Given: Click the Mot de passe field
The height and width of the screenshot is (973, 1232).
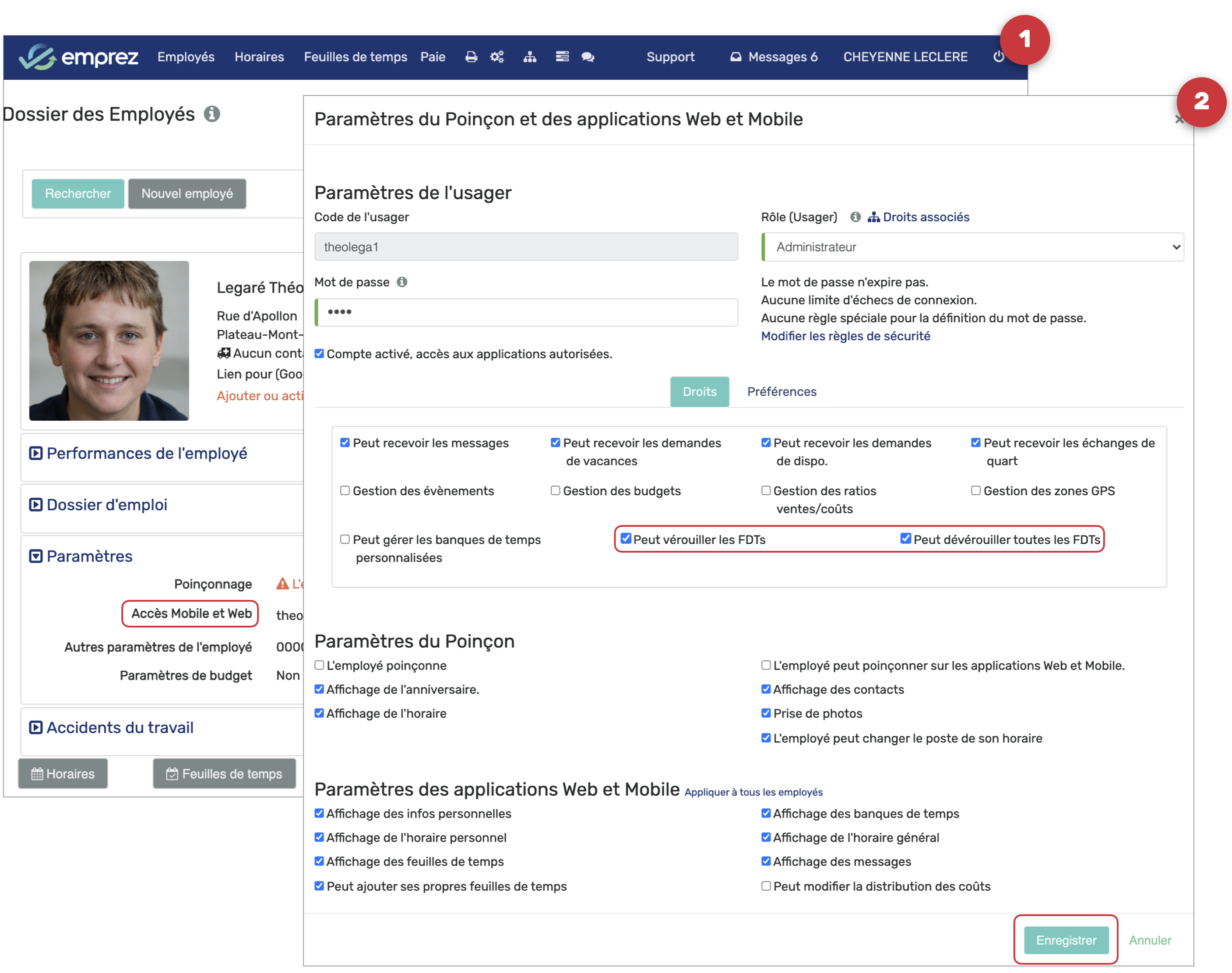Looking at the screenshot, I should coord(526,312).
